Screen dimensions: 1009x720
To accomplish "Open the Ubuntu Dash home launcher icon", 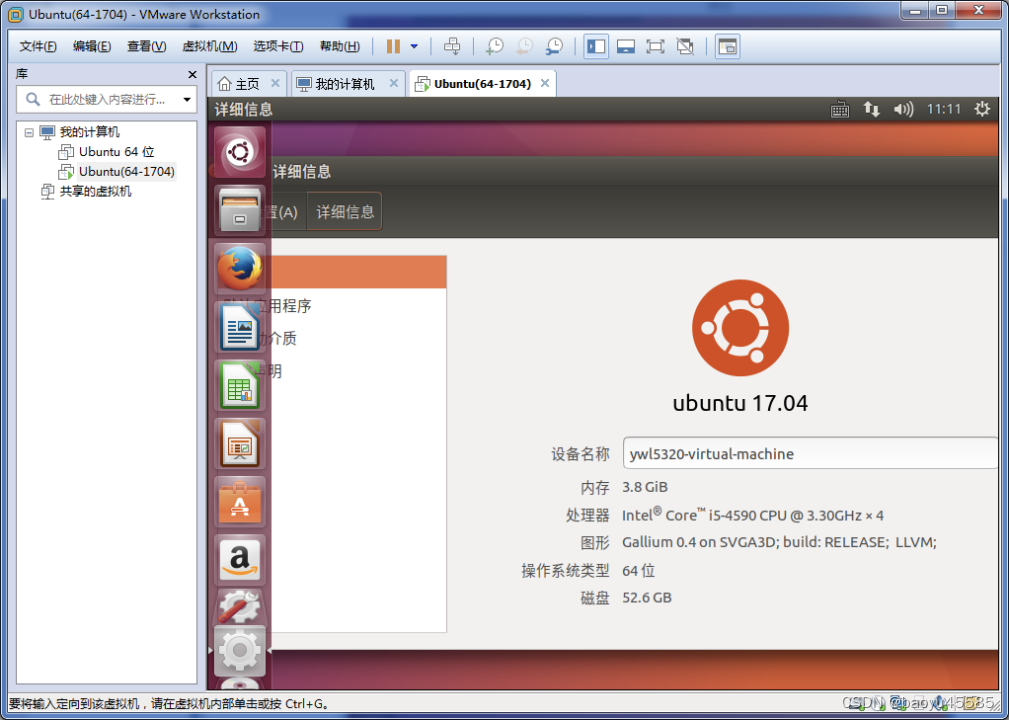I will click(239, 152).
